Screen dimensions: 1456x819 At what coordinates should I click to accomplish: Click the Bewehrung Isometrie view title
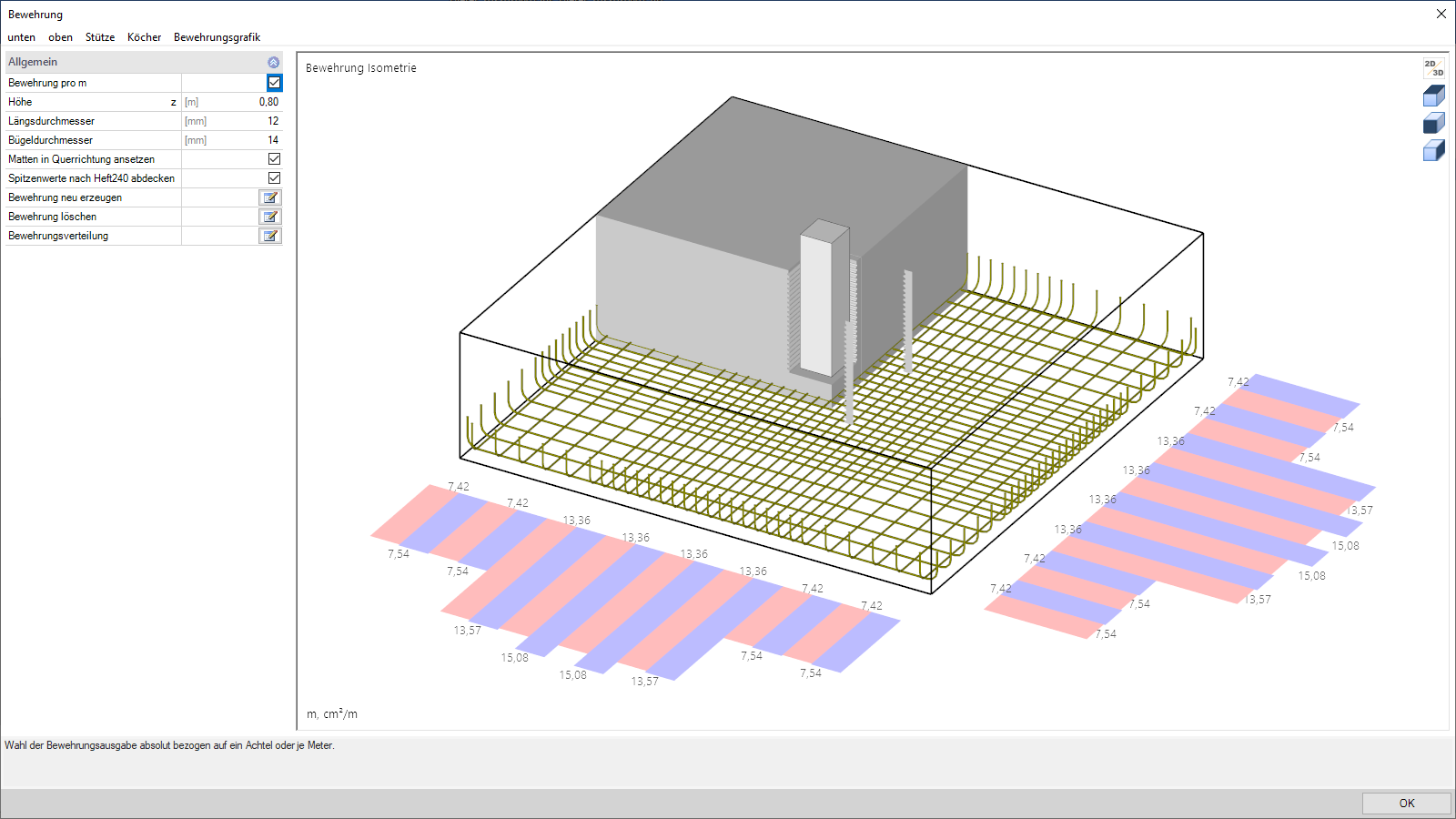(x=361, y=68)
